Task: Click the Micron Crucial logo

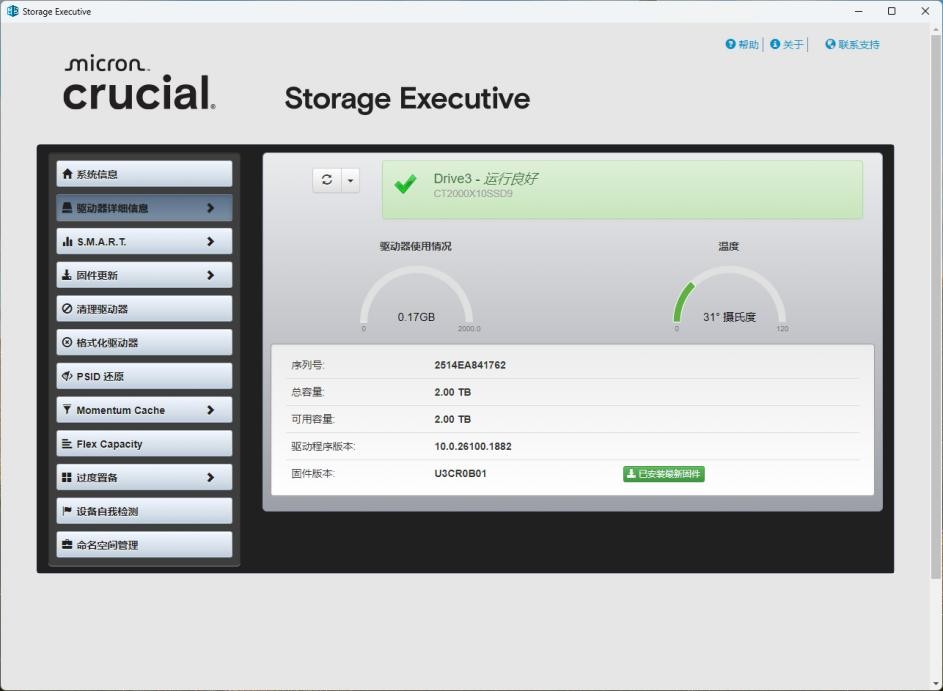Action: [x=139, y=83]
